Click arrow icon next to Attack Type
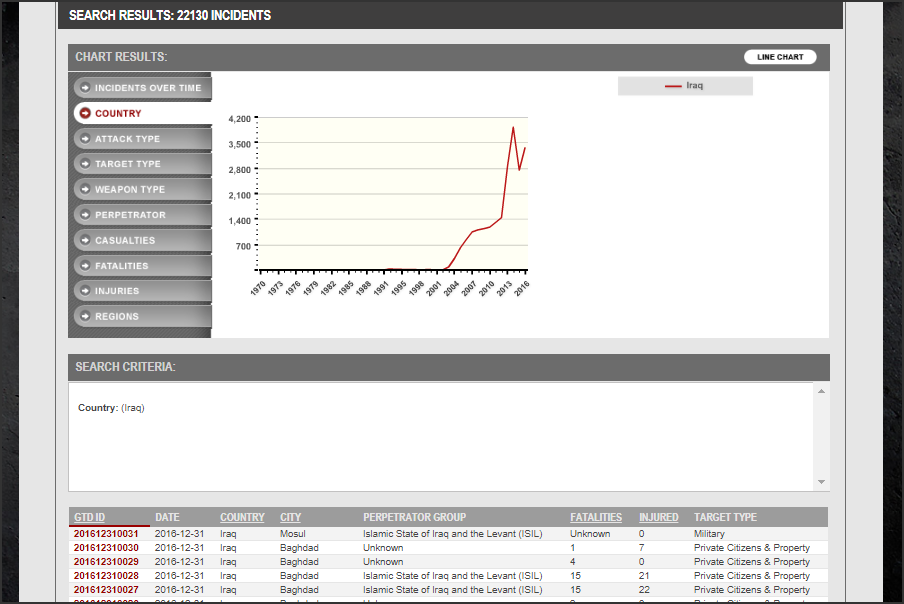 (84, 139)
